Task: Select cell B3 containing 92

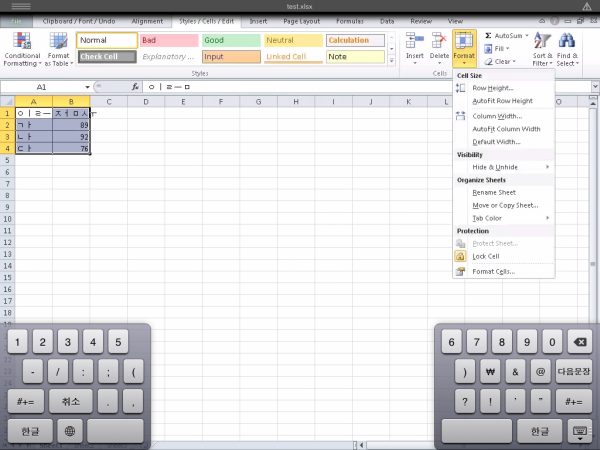Action: (71, 137)
